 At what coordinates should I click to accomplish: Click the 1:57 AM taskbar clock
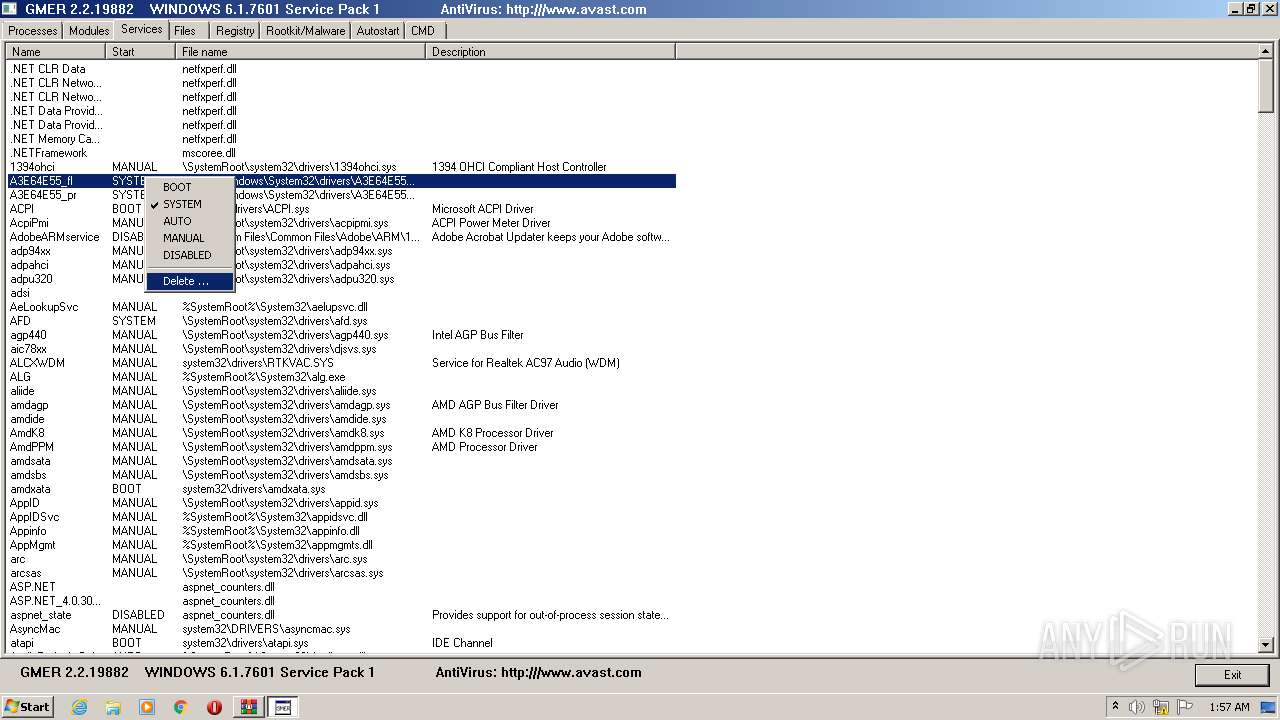click(1229, 707)
